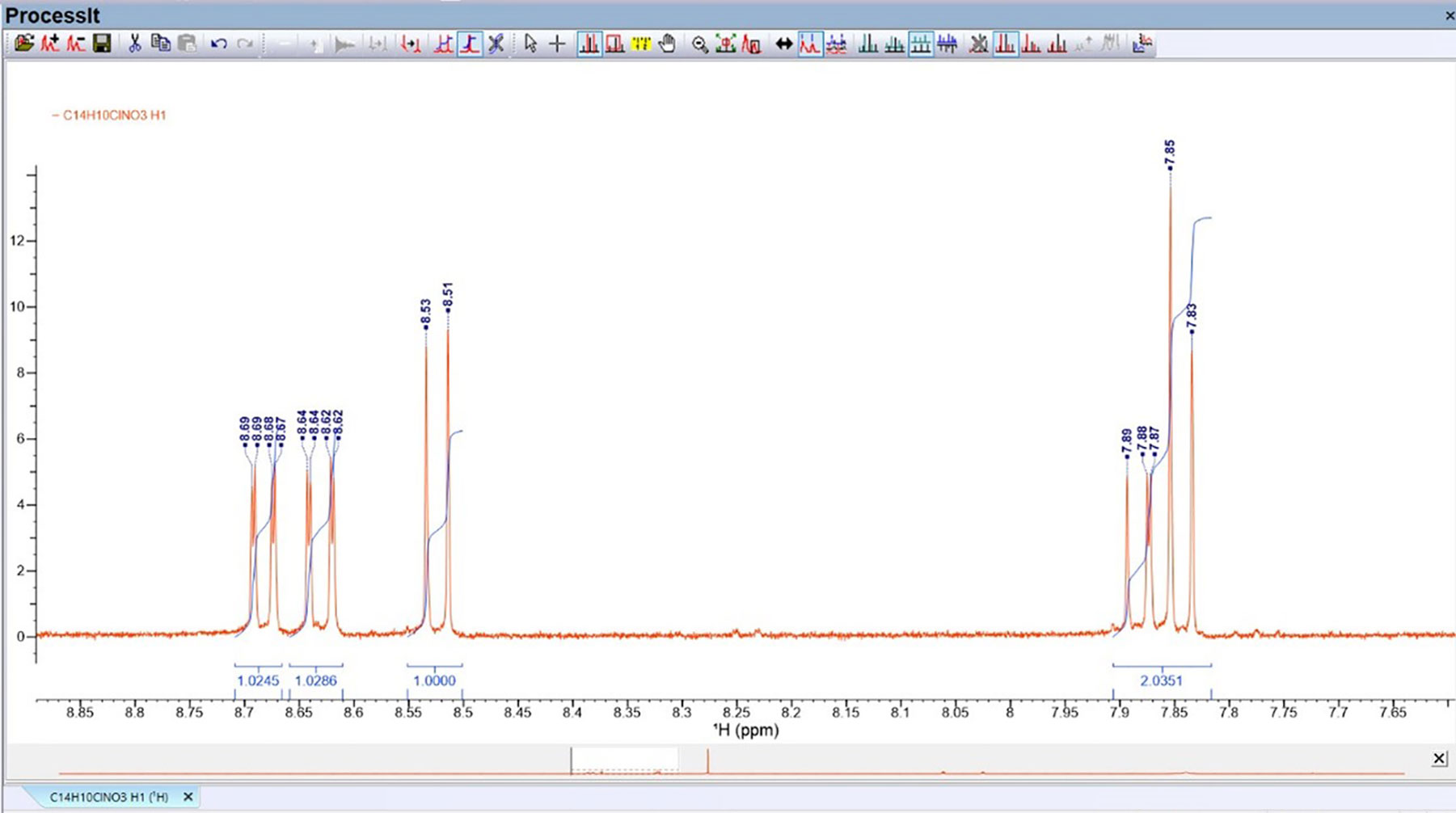Open a spectrum file with folder icon

tap(23, 44)
